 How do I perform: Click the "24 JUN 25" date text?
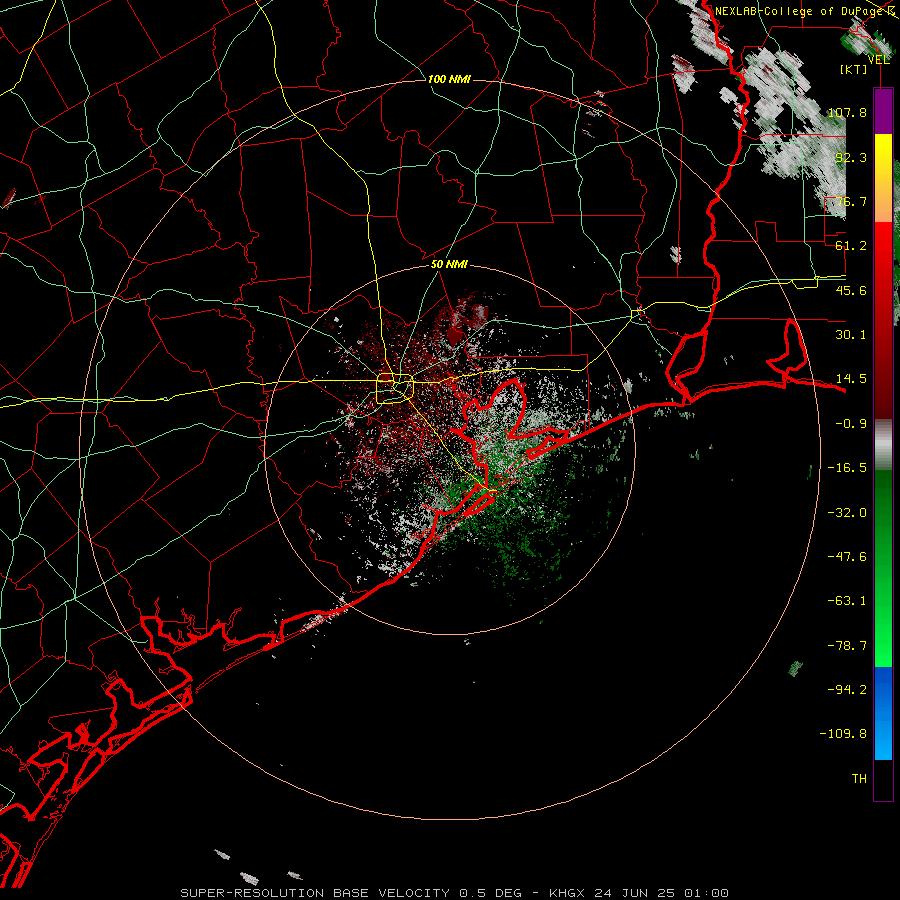click(633, 893)
